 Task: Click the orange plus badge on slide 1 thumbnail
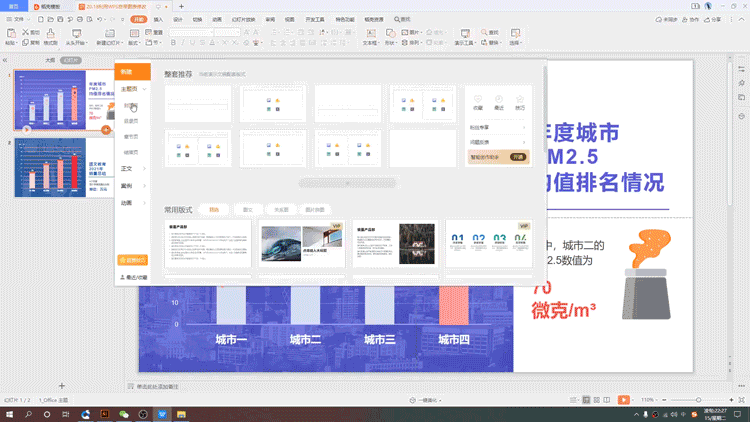106,130
